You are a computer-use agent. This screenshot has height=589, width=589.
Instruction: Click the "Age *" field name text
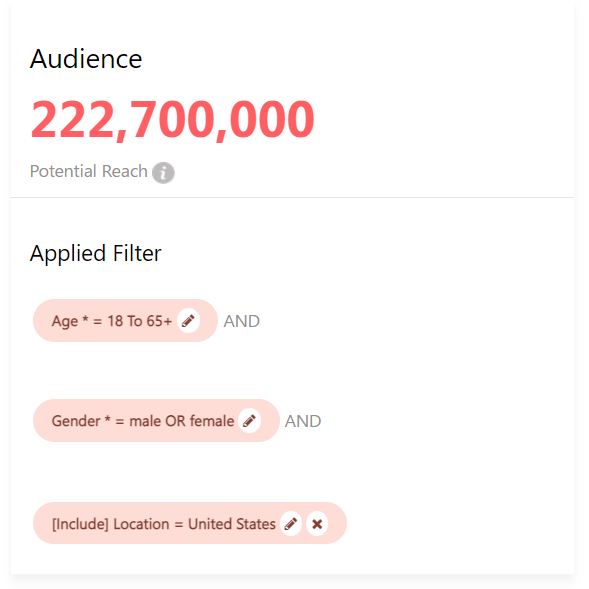[70, 321]
